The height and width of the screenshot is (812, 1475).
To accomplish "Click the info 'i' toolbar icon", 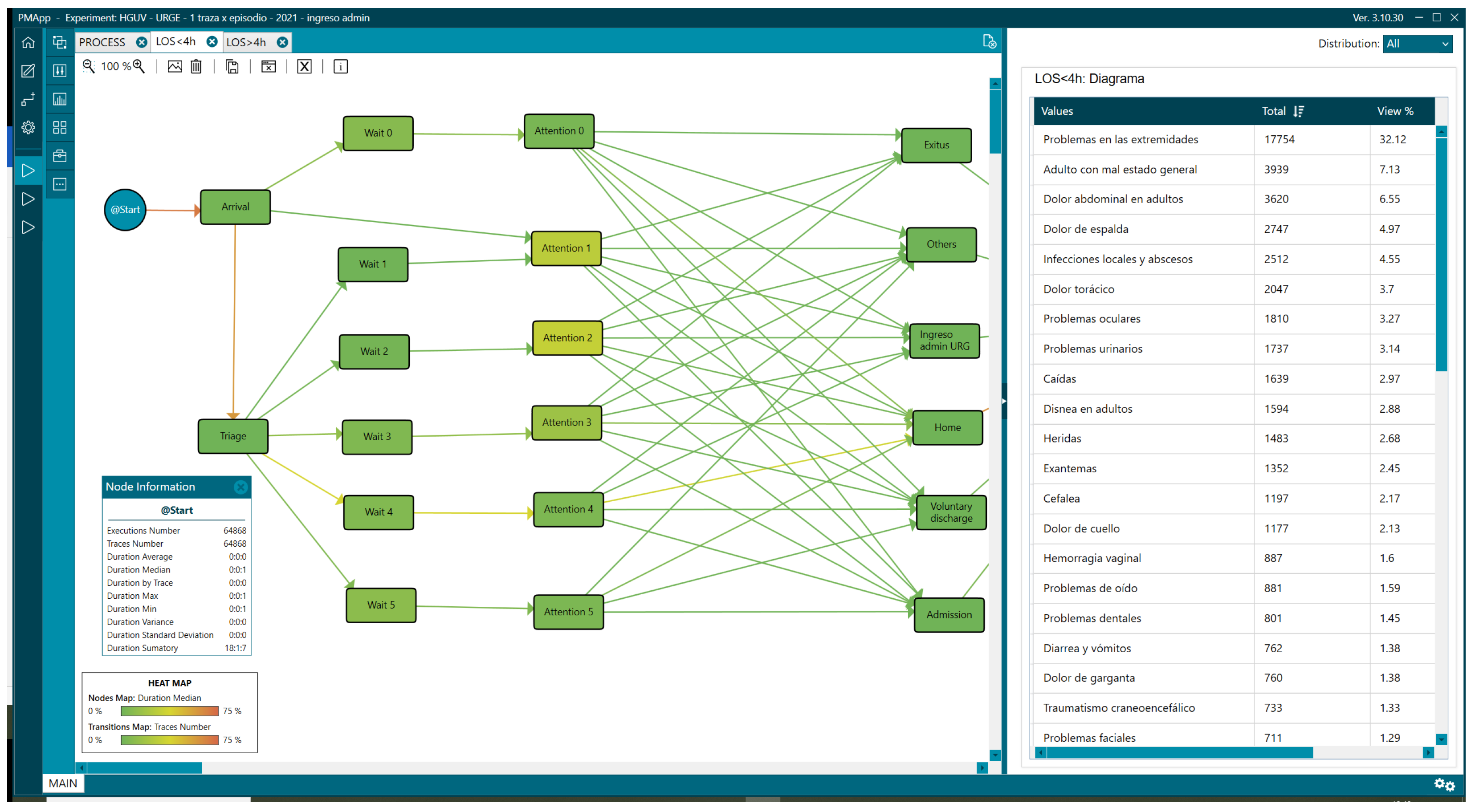I will pos(340,66).
